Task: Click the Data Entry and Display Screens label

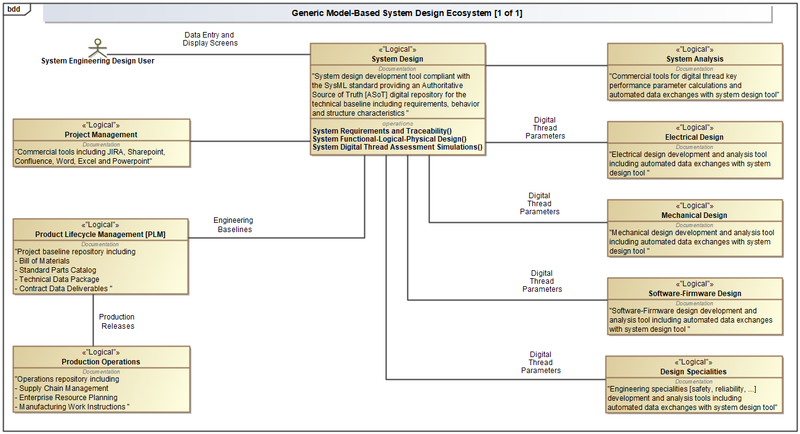Action: (x=211, y=38)
